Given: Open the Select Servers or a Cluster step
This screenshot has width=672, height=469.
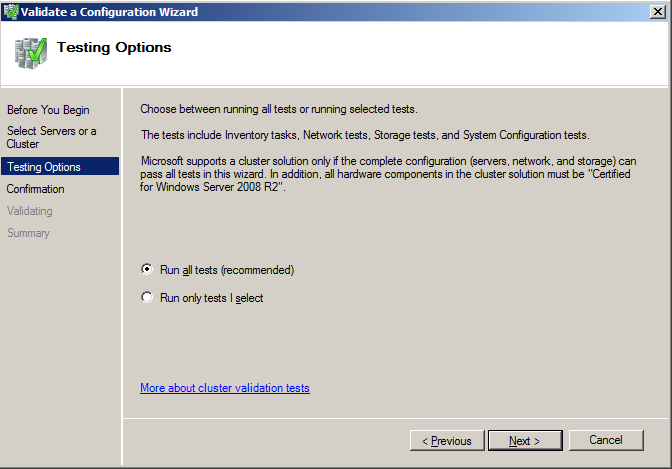Looking at the screenshot, I should tap(52, 137).
